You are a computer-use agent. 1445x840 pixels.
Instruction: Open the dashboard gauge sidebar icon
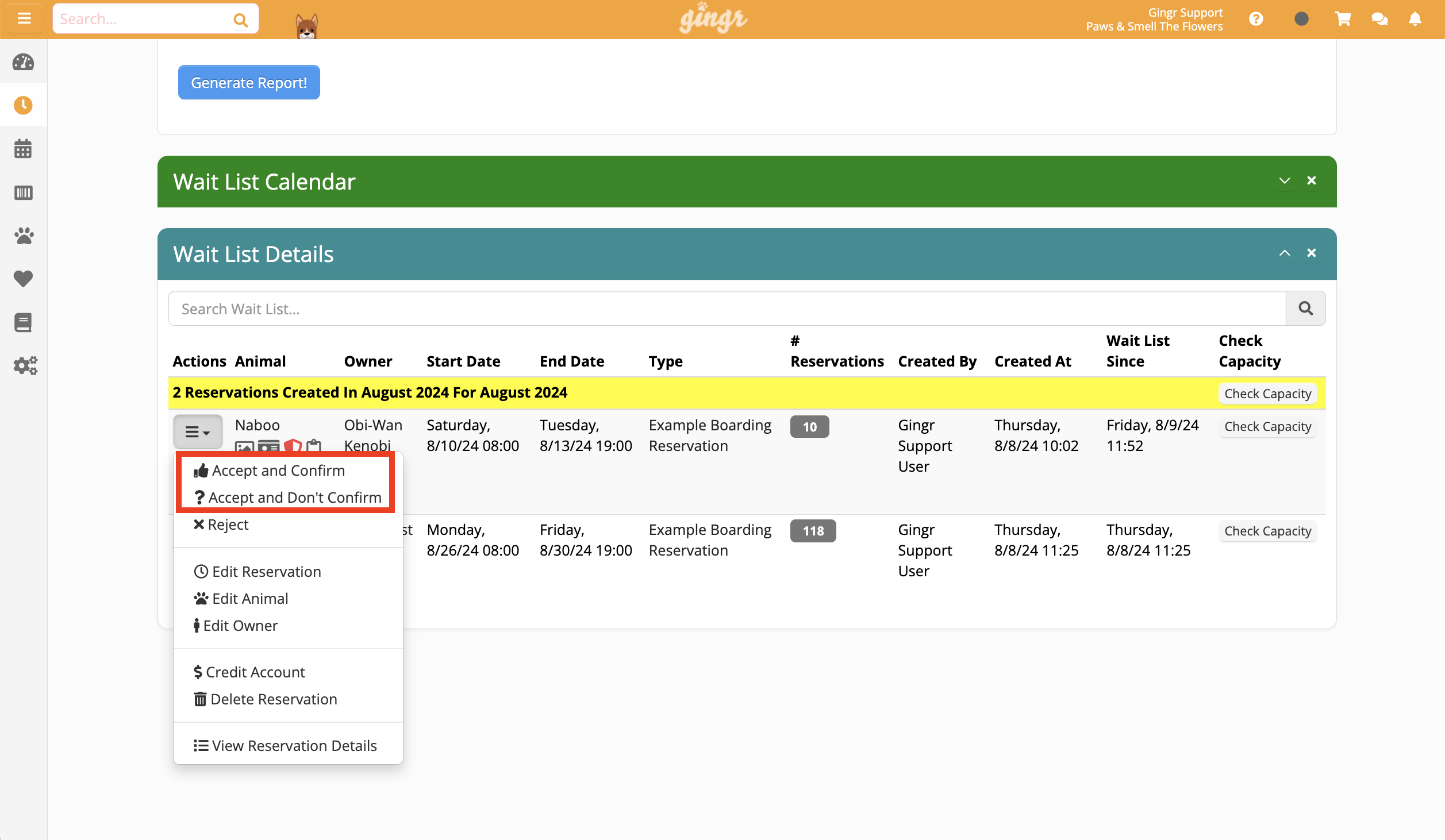coord(23,62)
